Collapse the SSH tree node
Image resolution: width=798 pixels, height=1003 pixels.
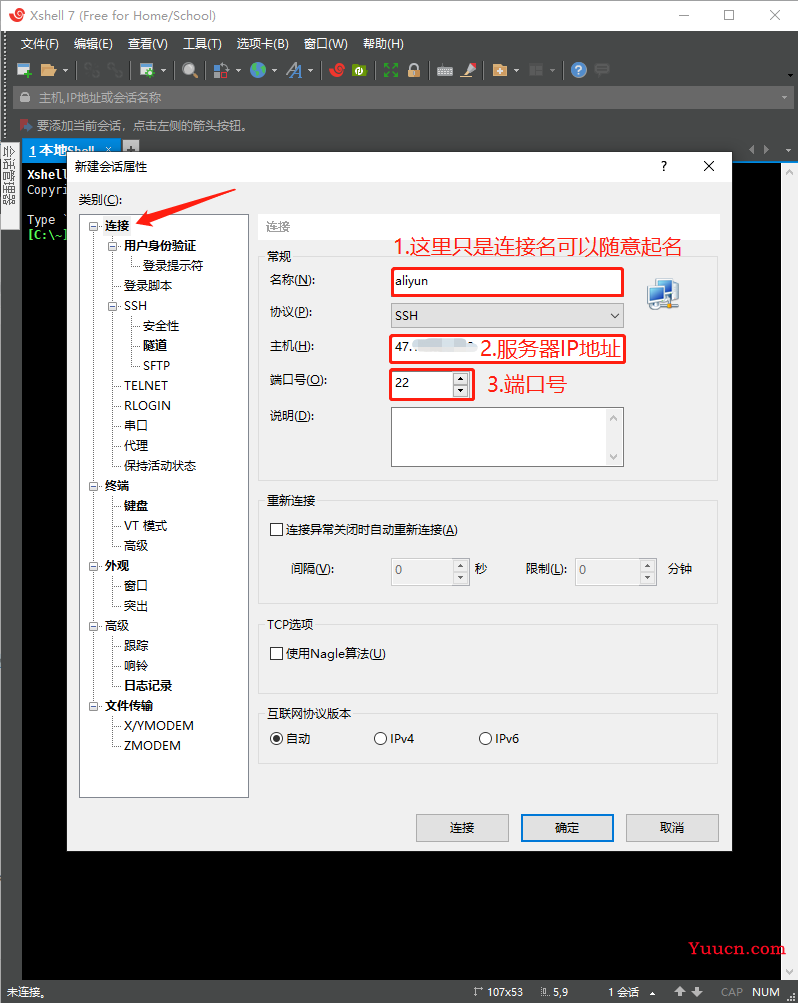click(113, 306)
